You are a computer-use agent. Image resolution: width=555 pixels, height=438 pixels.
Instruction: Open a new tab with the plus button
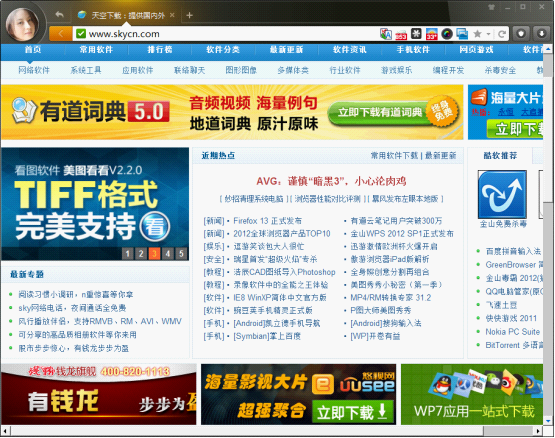pyautogui.click(x=189, y=15)
